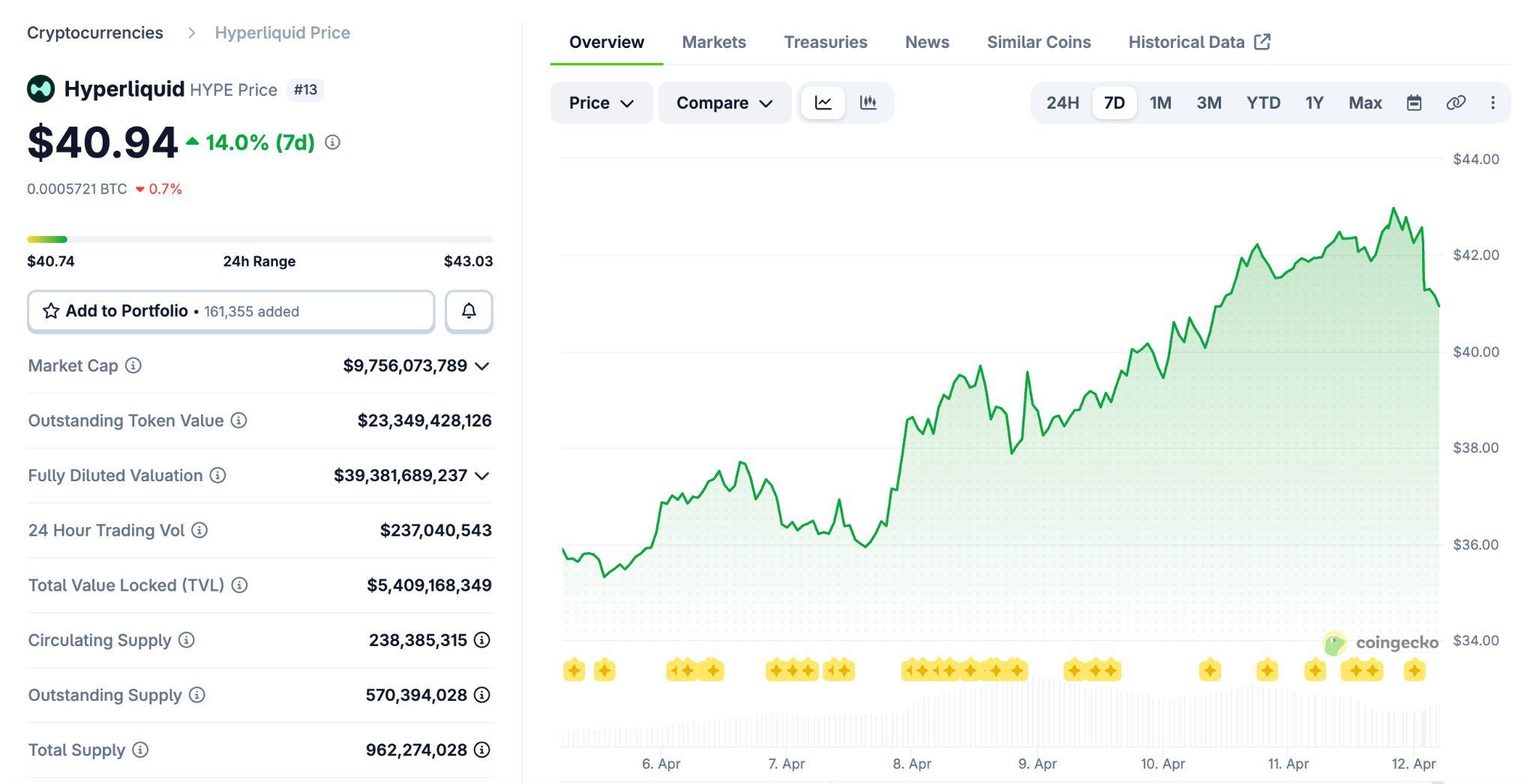The width and height of the screenshot is (1536, 784).
Task: Select the 24H time range
Action: [1062, 103]
